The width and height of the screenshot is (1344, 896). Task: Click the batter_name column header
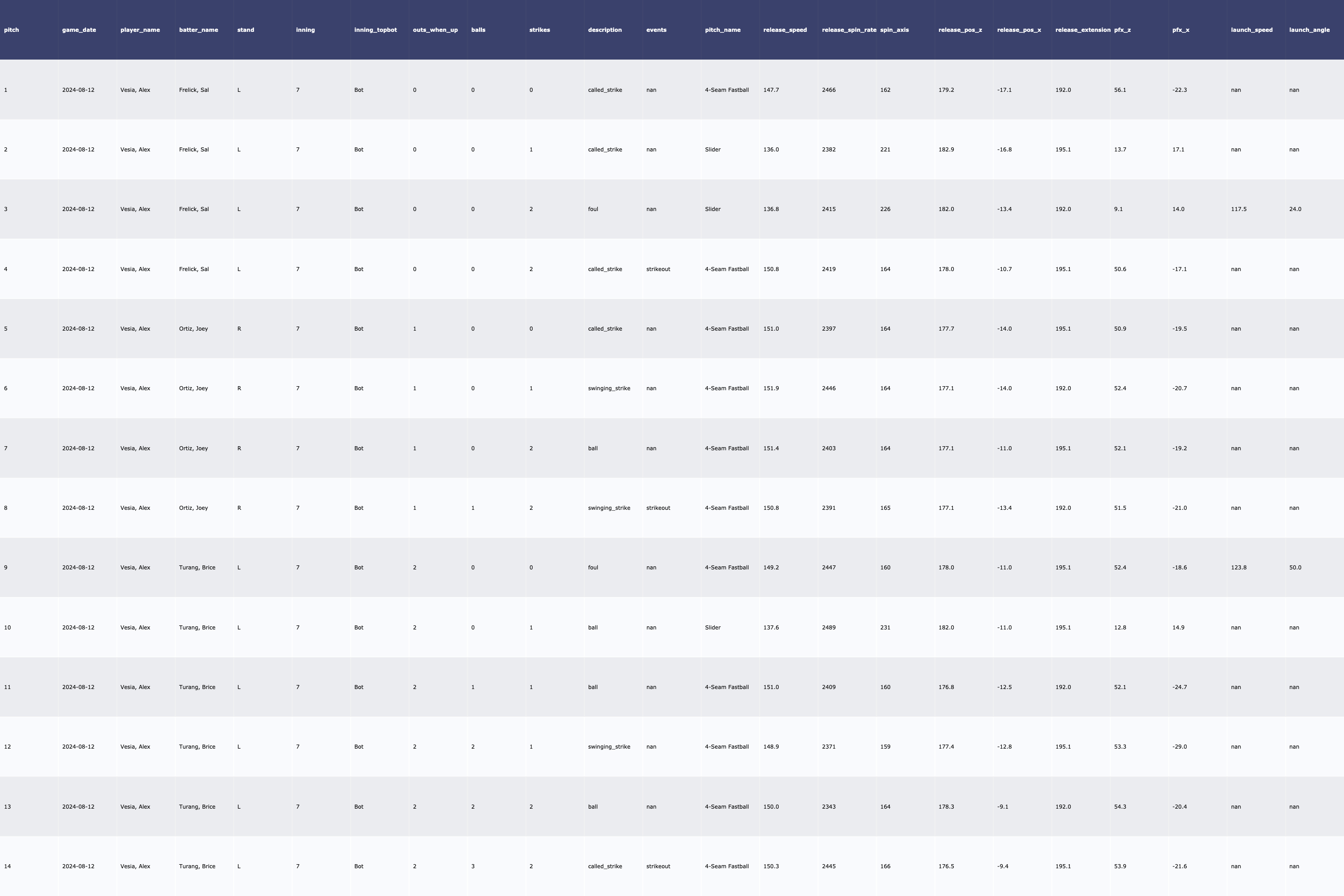tap(198, 30)
